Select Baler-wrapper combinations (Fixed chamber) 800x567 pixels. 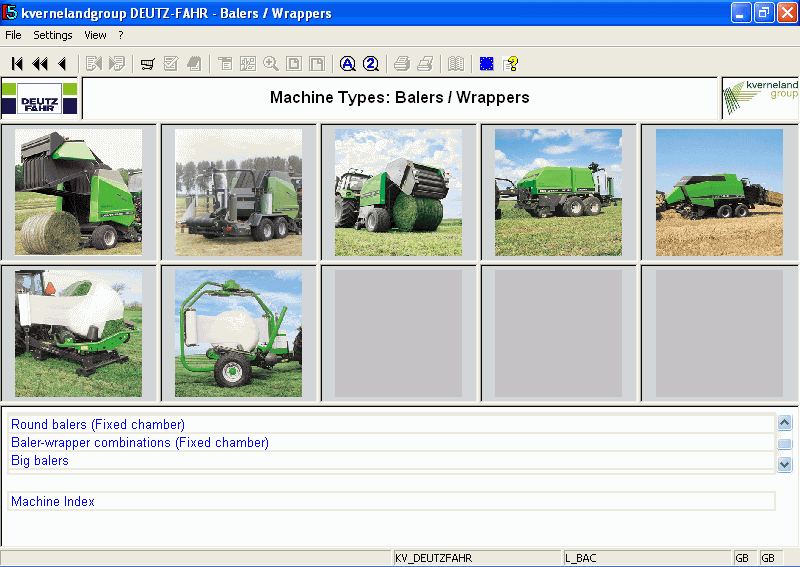click(140, 443)
